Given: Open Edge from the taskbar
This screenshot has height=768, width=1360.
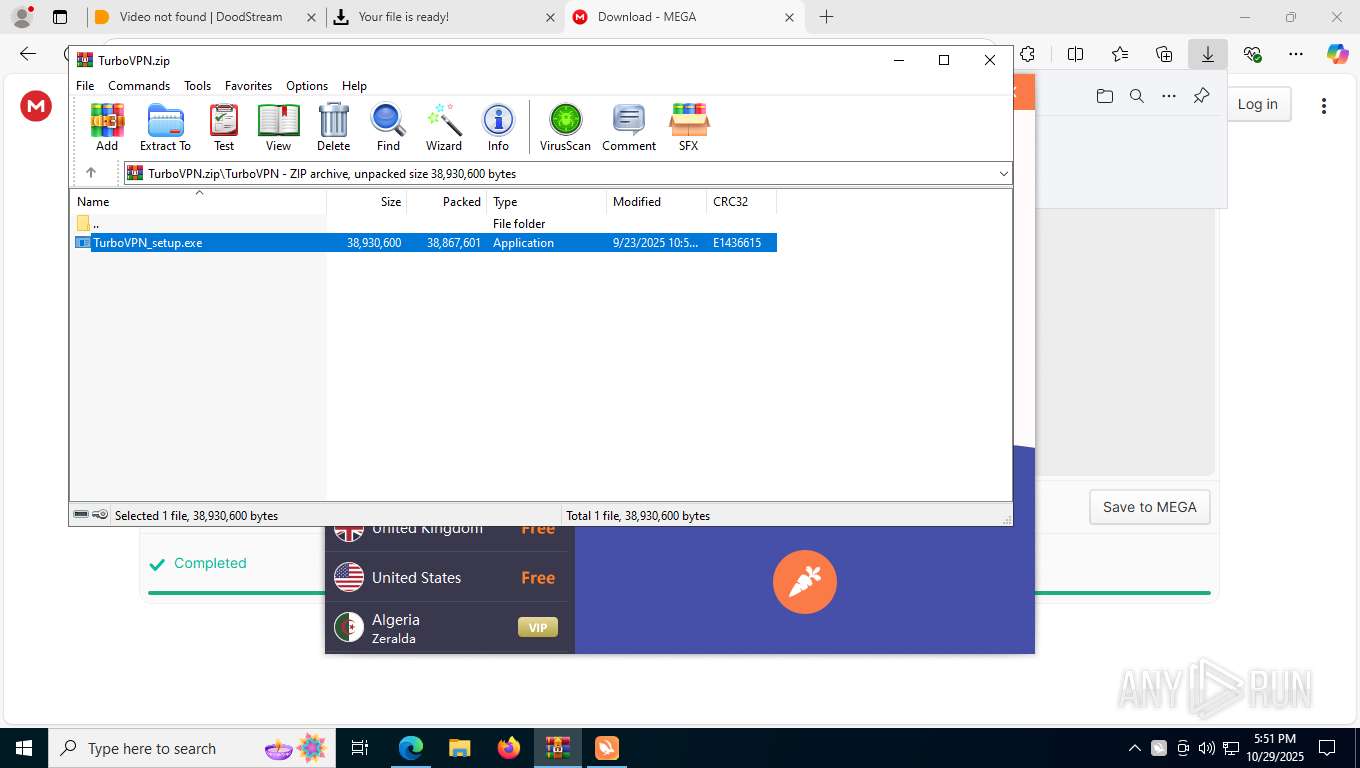Looking at the screenshot, I should (x=411, y=748).
